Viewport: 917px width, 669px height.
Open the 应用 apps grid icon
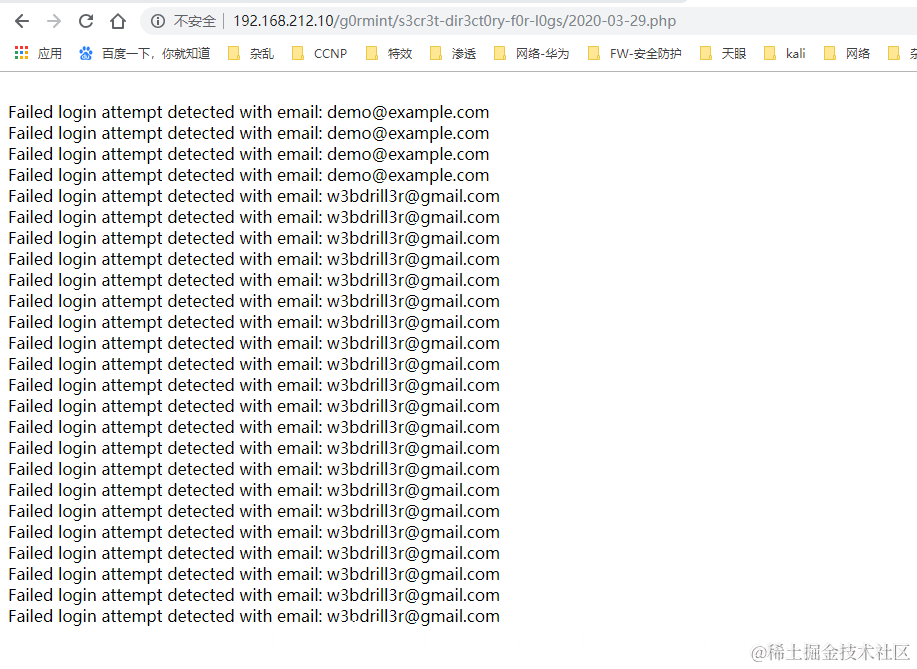point(22,53)
